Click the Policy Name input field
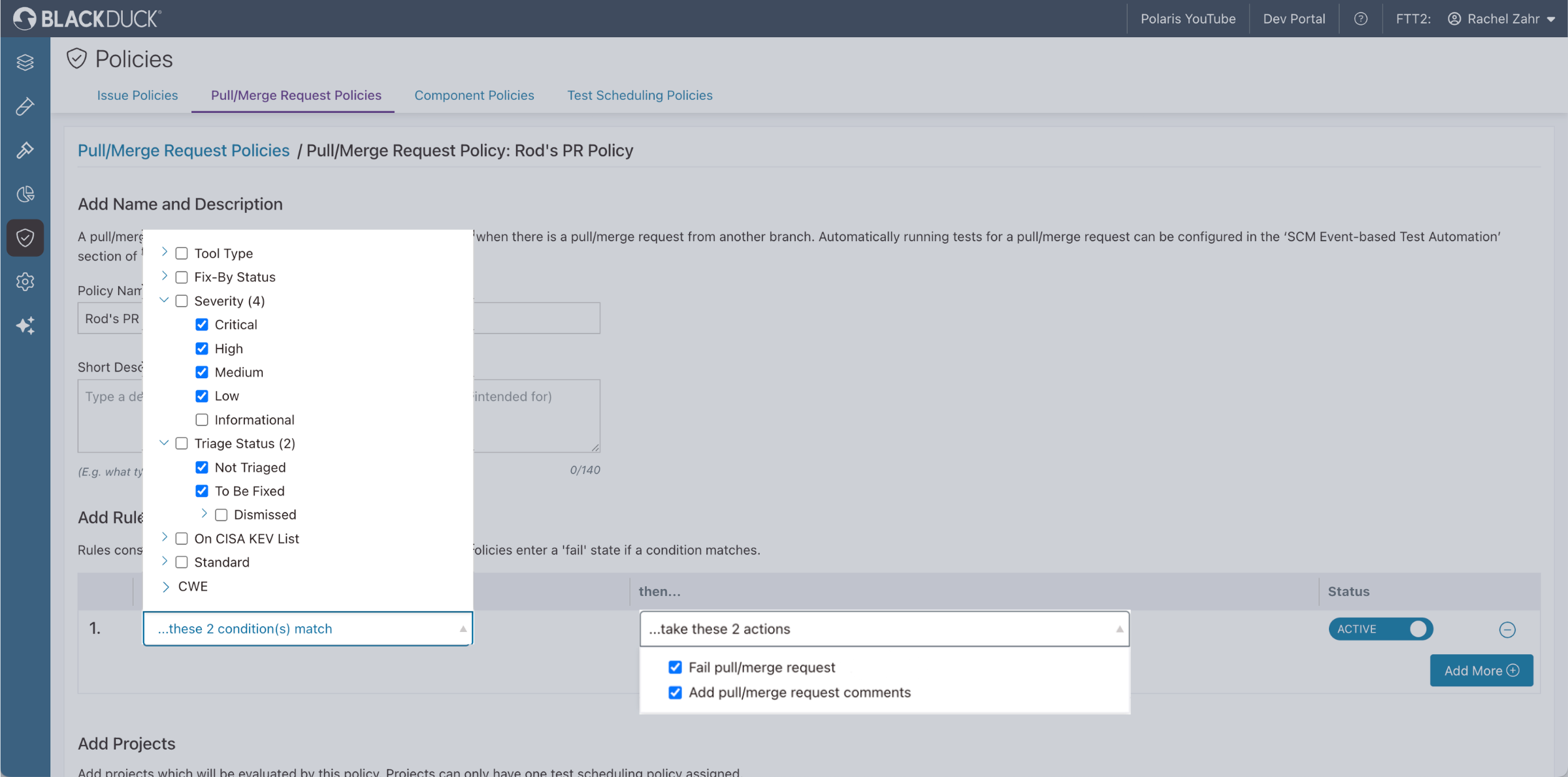This screenshot has height=777, width=1568. [x=338, y=318]
